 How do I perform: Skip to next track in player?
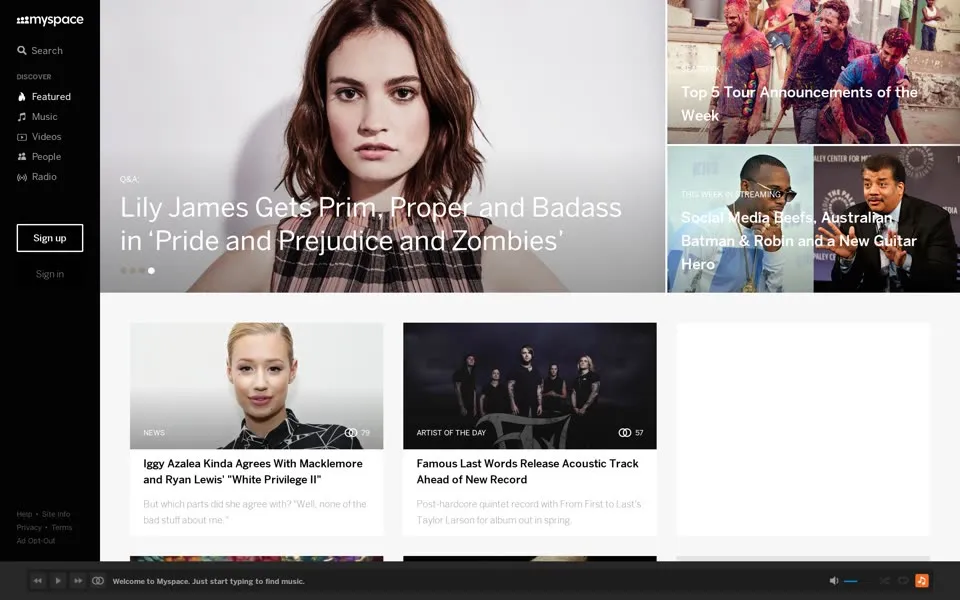click(x=78, y=581)
